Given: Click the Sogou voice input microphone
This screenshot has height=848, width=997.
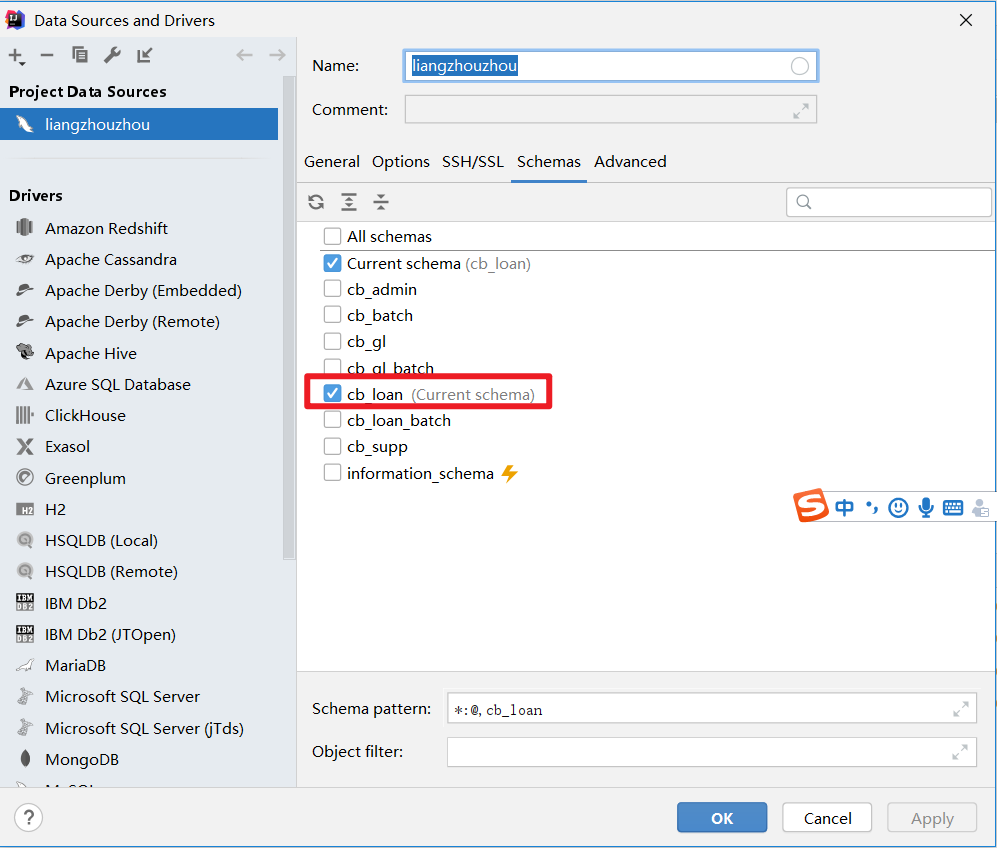Looking at the screenshot, I should tap(926, 508).
